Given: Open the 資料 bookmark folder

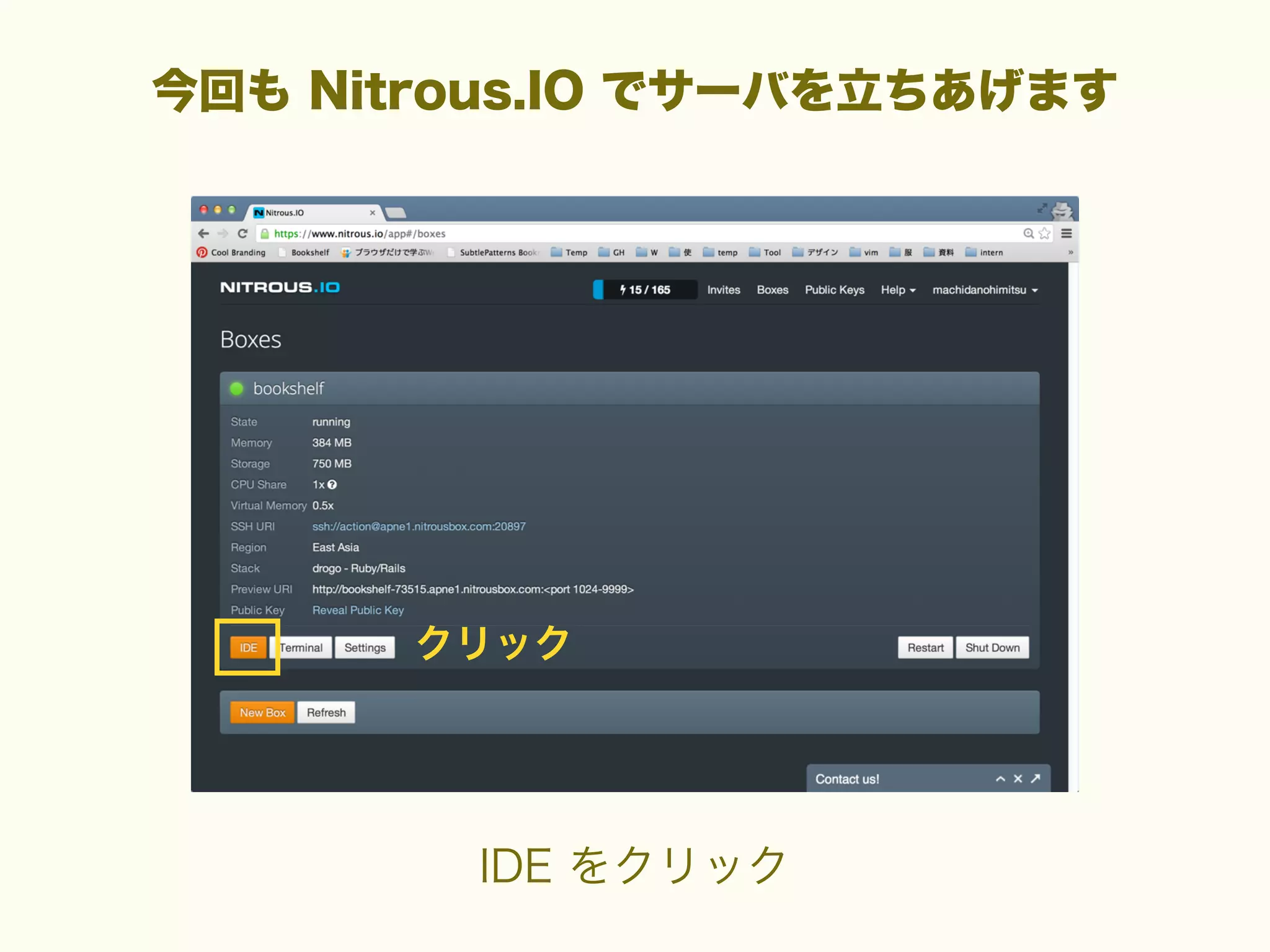Looking at the screenshot, I should click(939, 252).
